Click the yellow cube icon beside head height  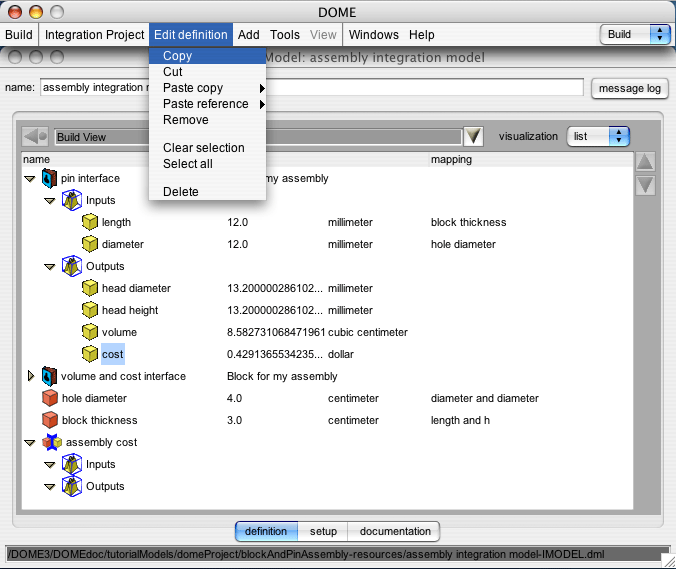pos(90,310)
